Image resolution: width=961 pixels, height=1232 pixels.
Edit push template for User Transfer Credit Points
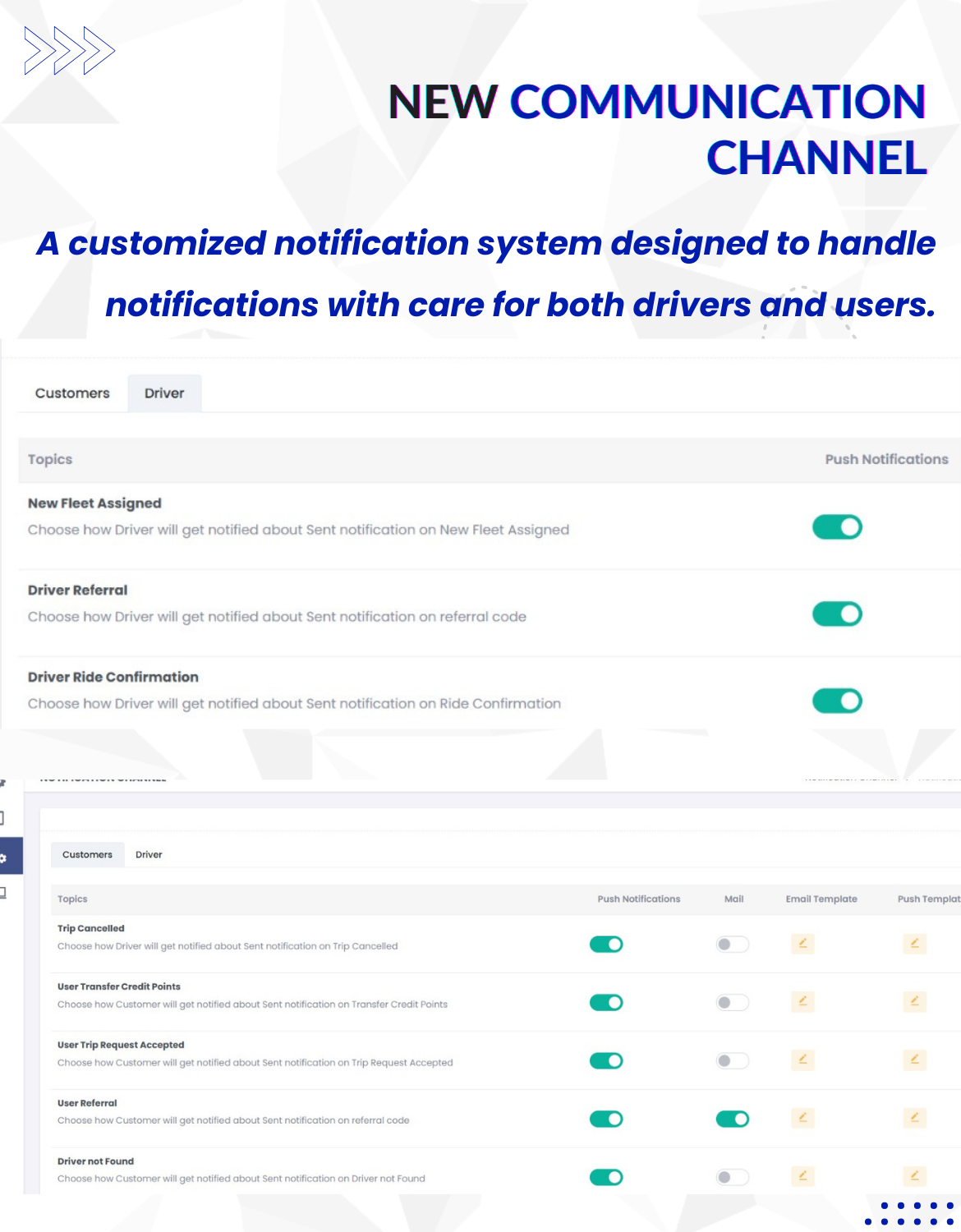click(914, 1001)
